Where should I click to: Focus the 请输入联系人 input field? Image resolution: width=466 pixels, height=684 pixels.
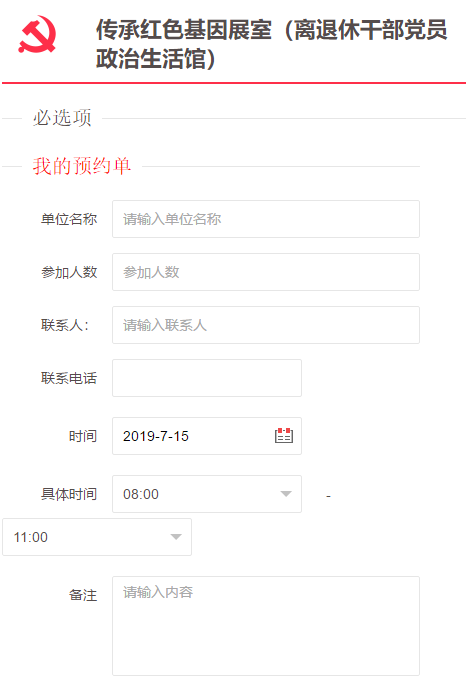click(266, 325)
